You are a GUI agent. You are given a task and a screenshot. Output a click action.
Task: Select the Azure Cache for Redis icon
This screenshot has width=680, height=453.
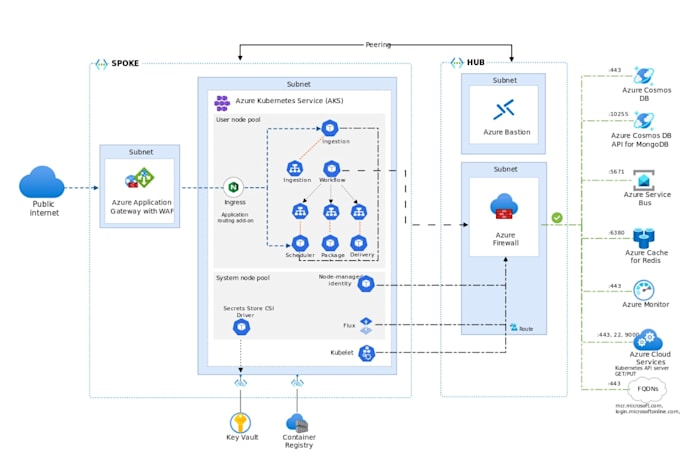[644, 238]
